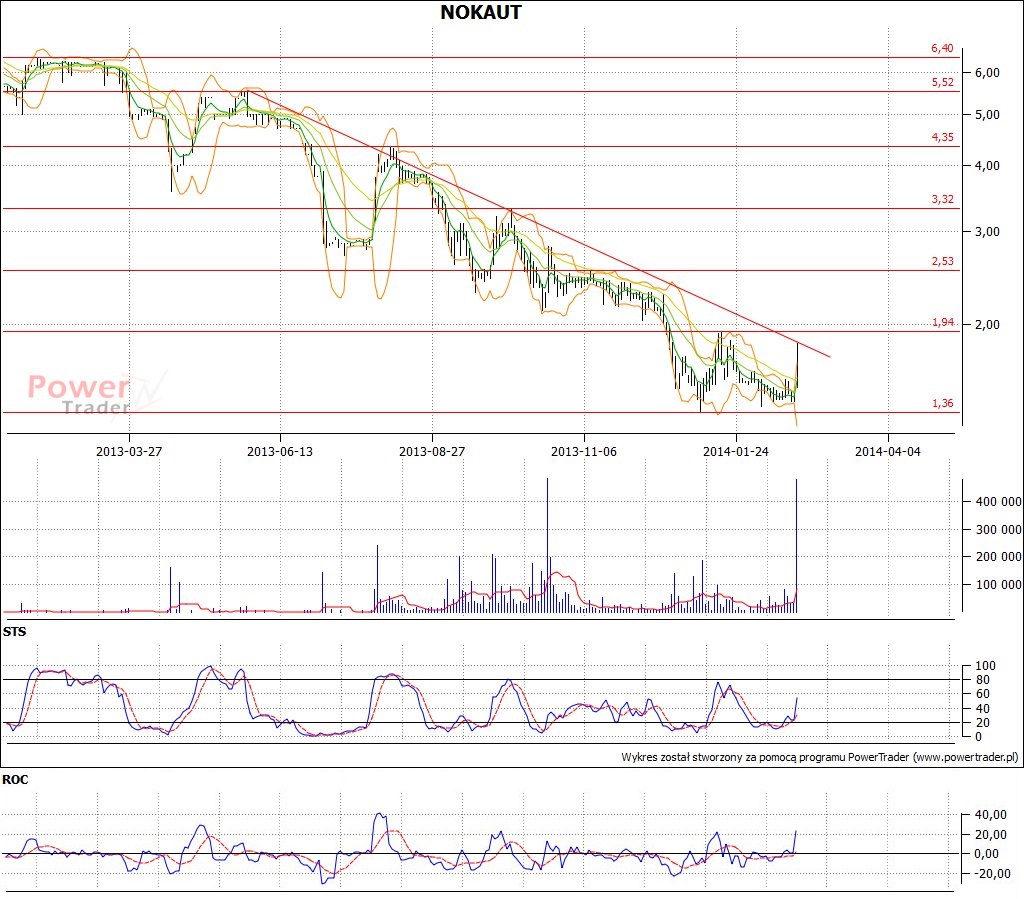Screen dimensions: 1024x899
Task: Click the 4,00 price axis tick
Action: tap(987, 165)
